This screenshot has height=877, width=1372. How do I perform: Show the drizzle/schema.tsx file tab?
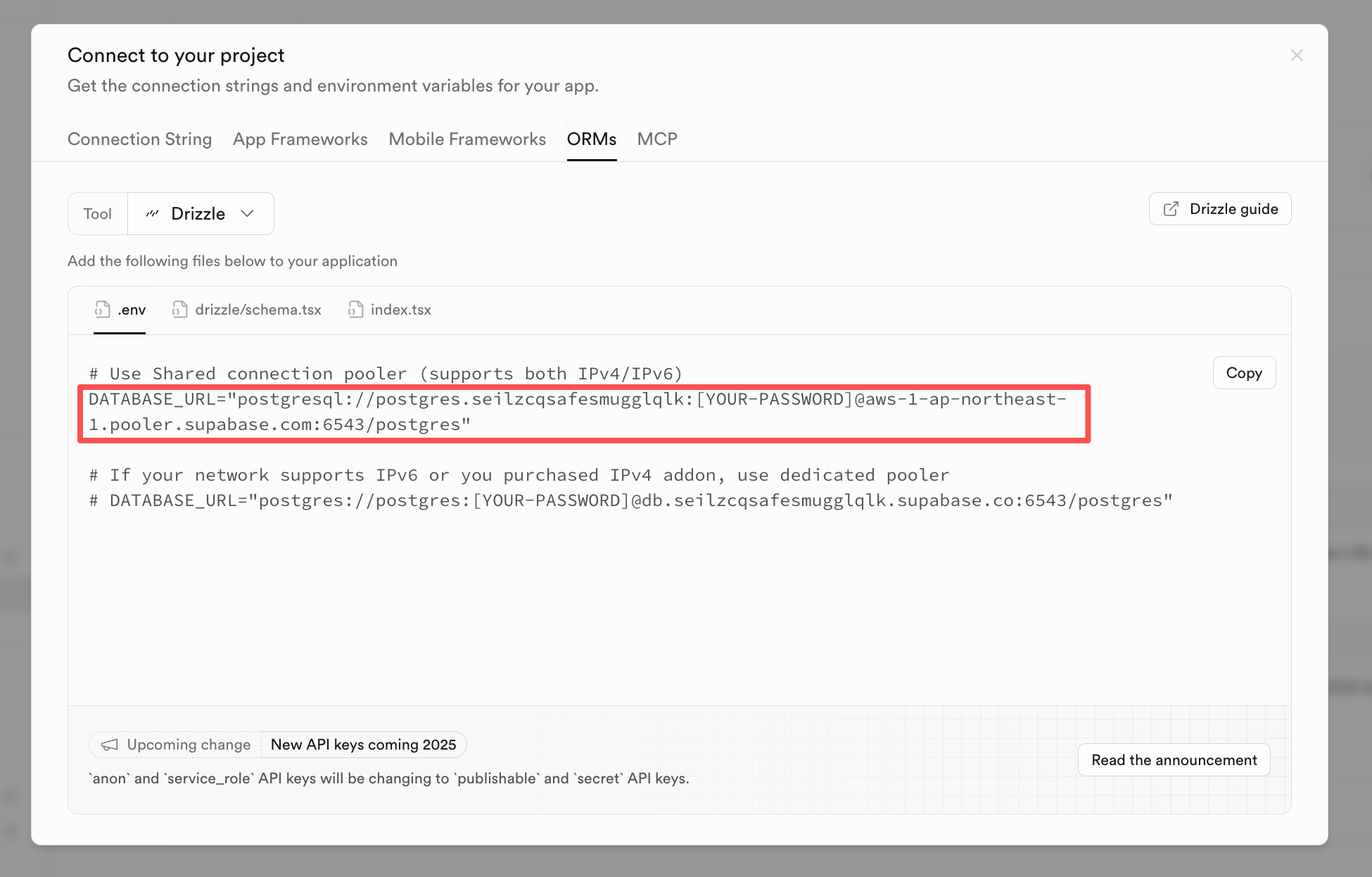258,310
